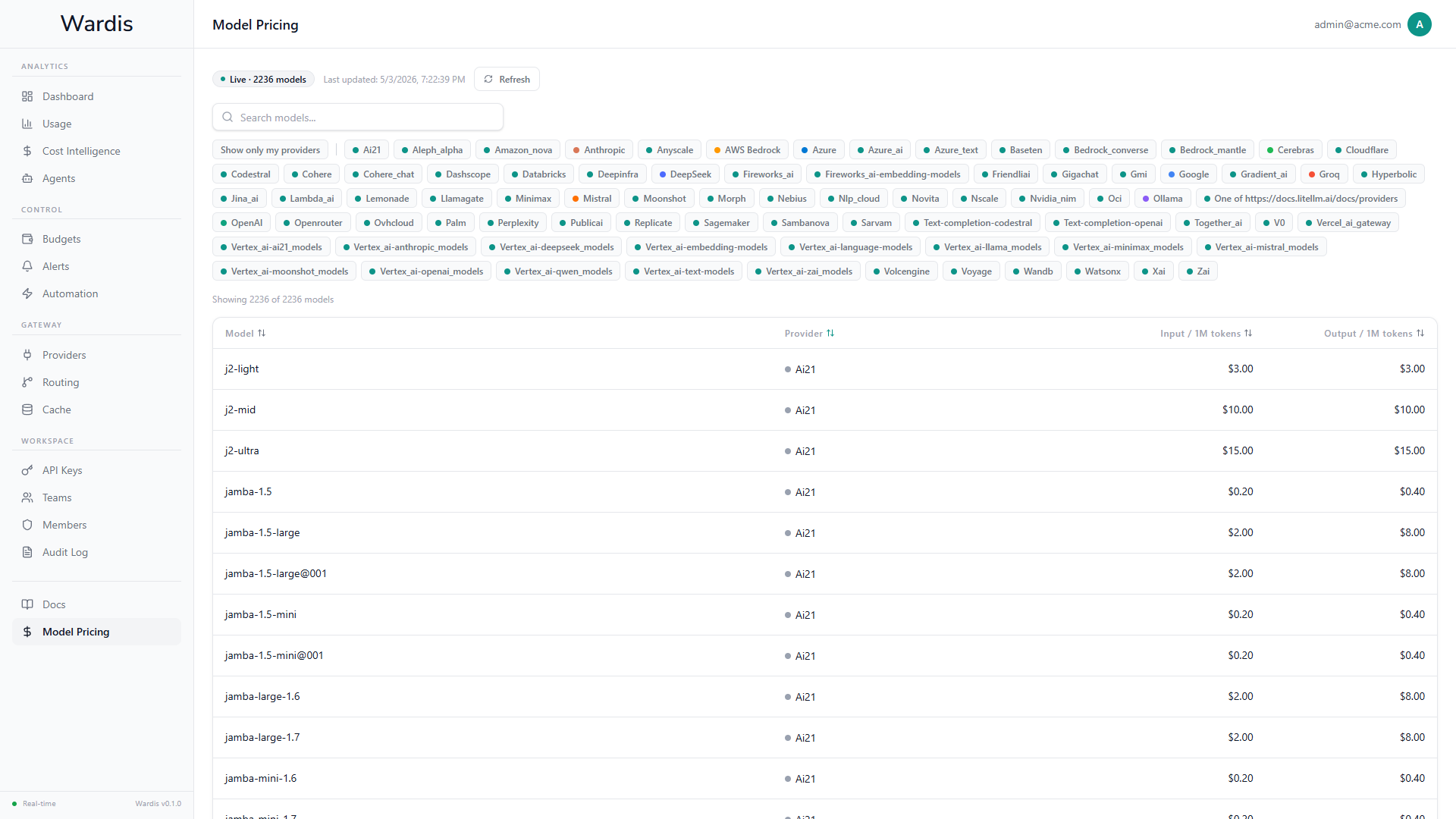Filter by Fireworks_ai-embedding-models chip
Screen dimensions: 1456x819
(x=887, y=174)
